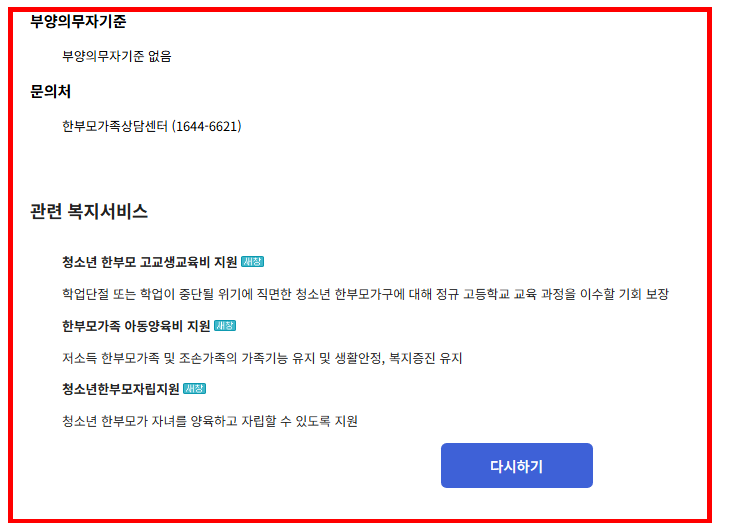Click the 한부모가족상담센터 contact name

[115, 126]
